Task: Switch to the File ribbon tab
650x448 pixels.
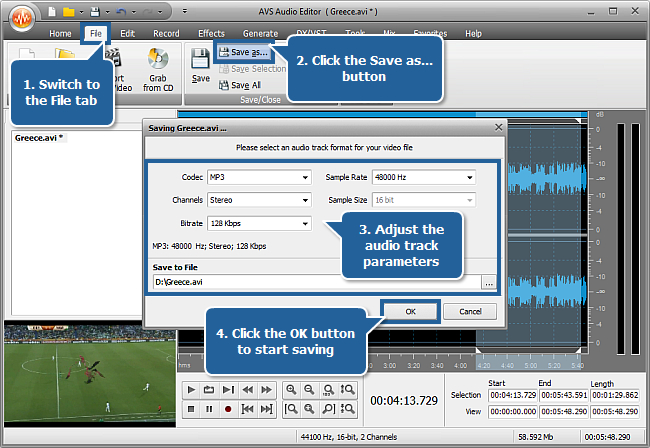Action: coord(96,34)
